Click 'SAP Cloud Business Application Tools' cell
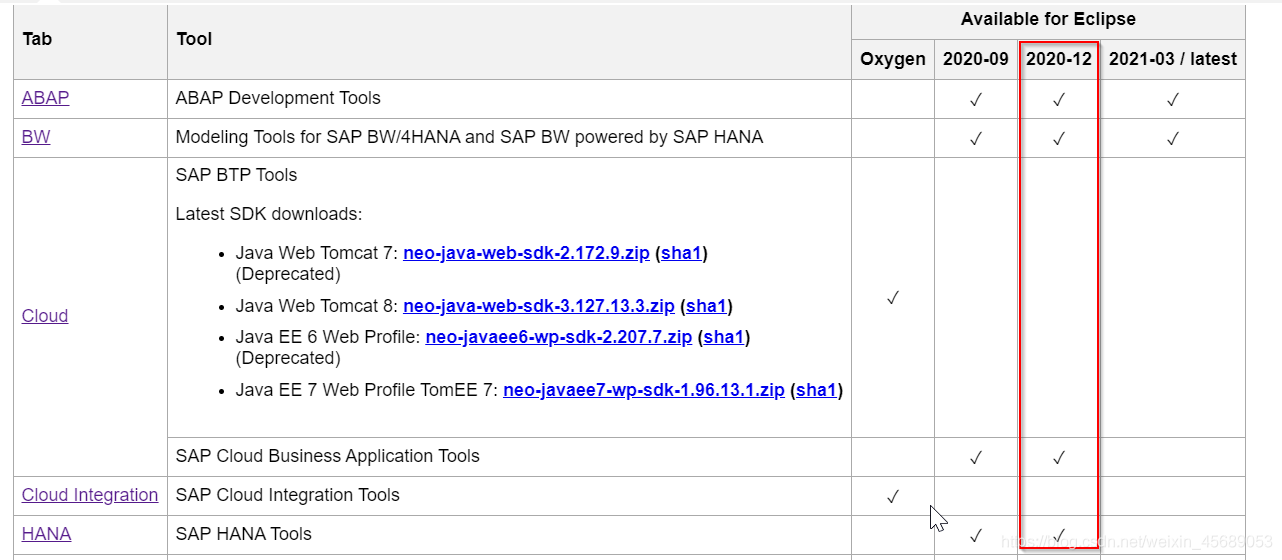 click(509, 457)
